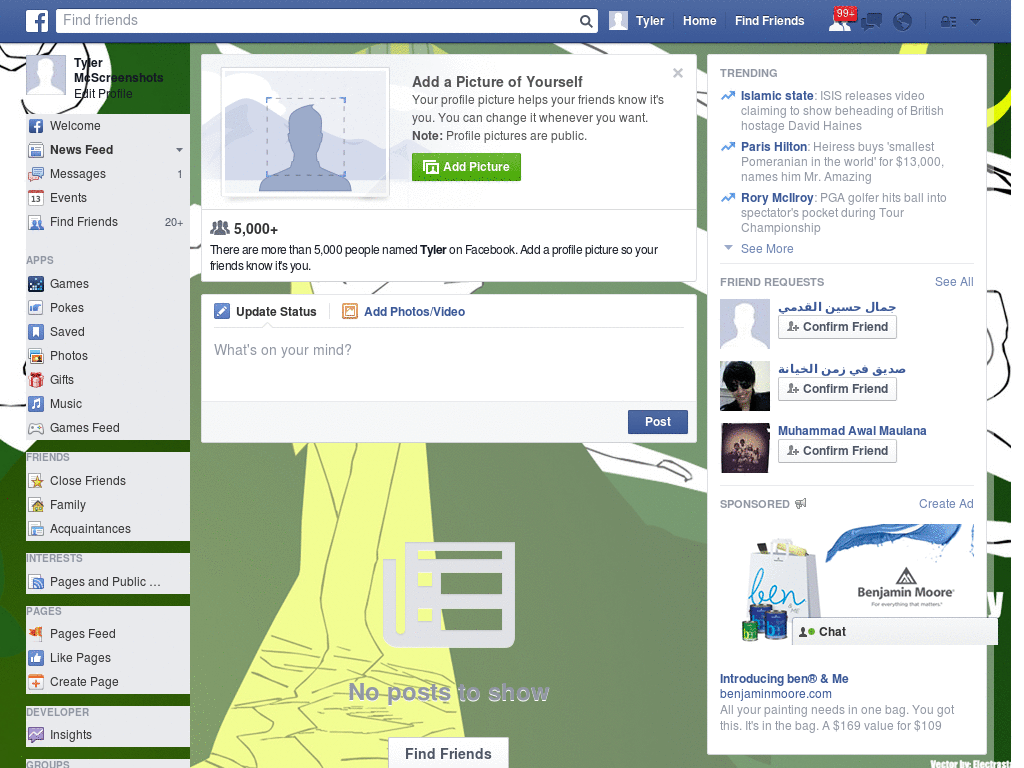Open Pages and Public feed icon
Viewport: 1024px width, 768px height.
(x=36, y=582)
